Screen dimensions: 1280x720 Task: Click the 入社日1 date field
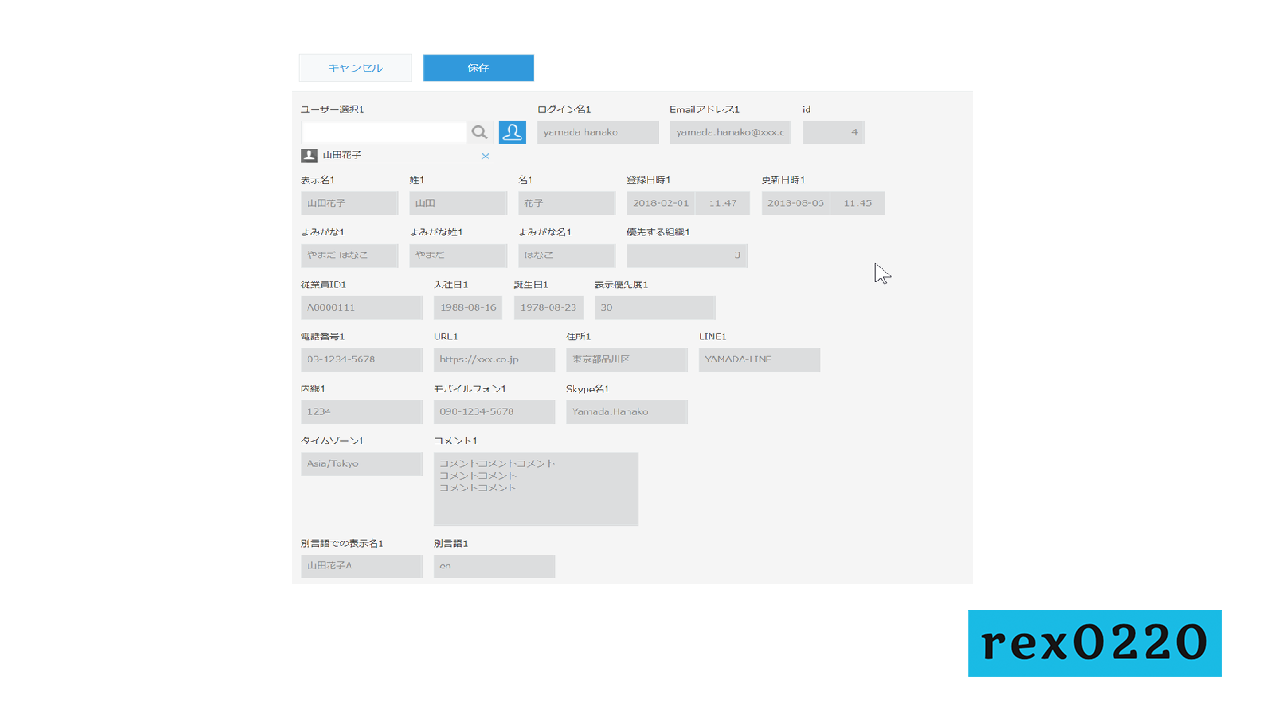tap(468, 308)
